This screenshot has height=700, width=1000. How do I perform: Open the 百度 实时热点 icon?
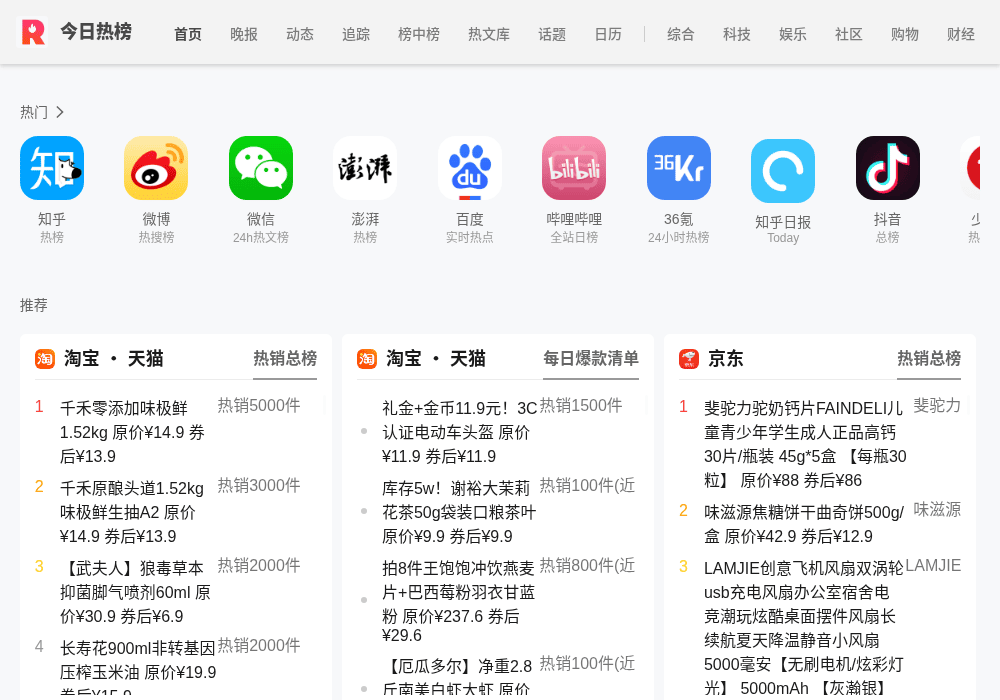point(470,168)
